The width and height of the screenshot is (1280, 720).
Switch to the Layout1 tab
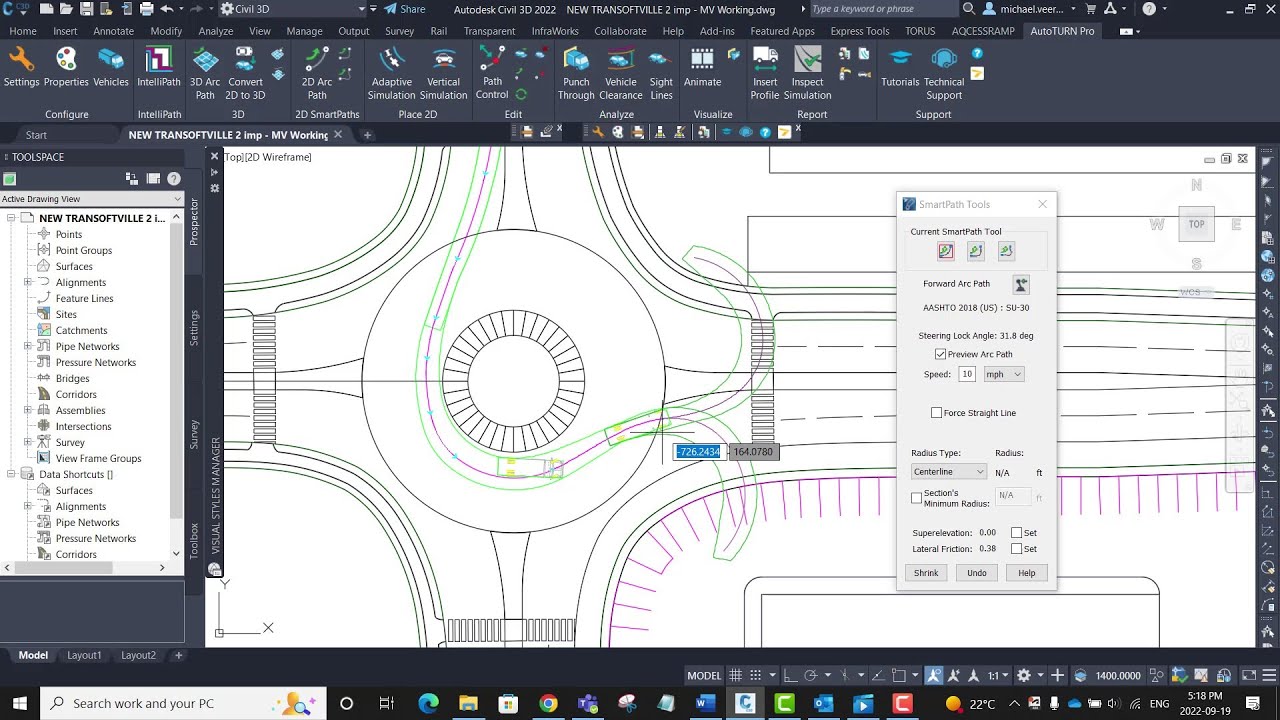[x=84, y=655]
